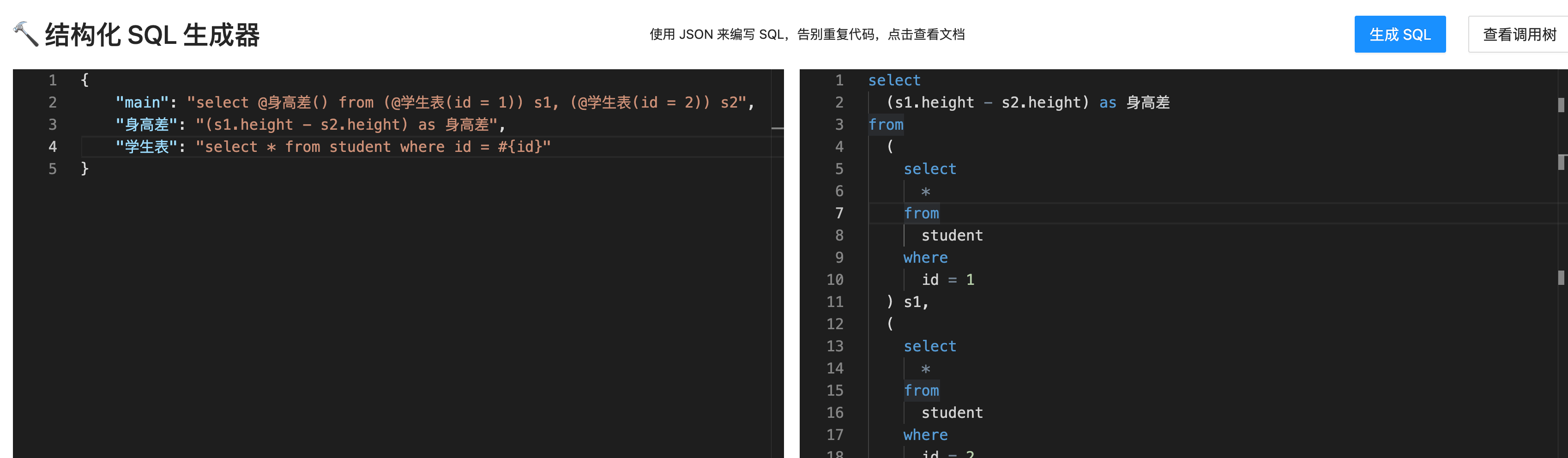Click the JSON editor's overview ruler marker
The width and height of the screenshot is (1568, 458).
(x=777, y=128)
